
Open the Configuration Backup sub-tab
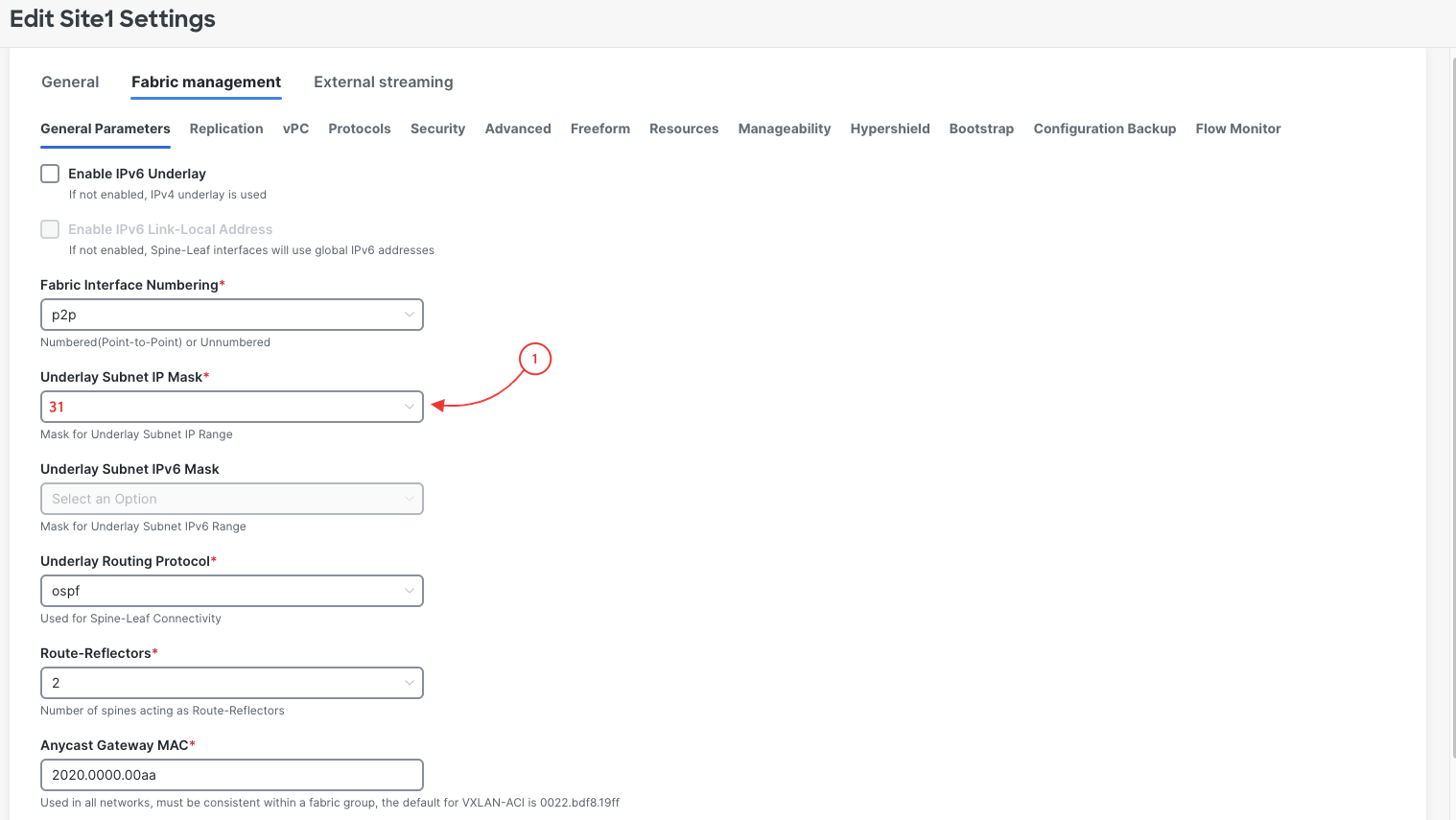[1105, 129]
